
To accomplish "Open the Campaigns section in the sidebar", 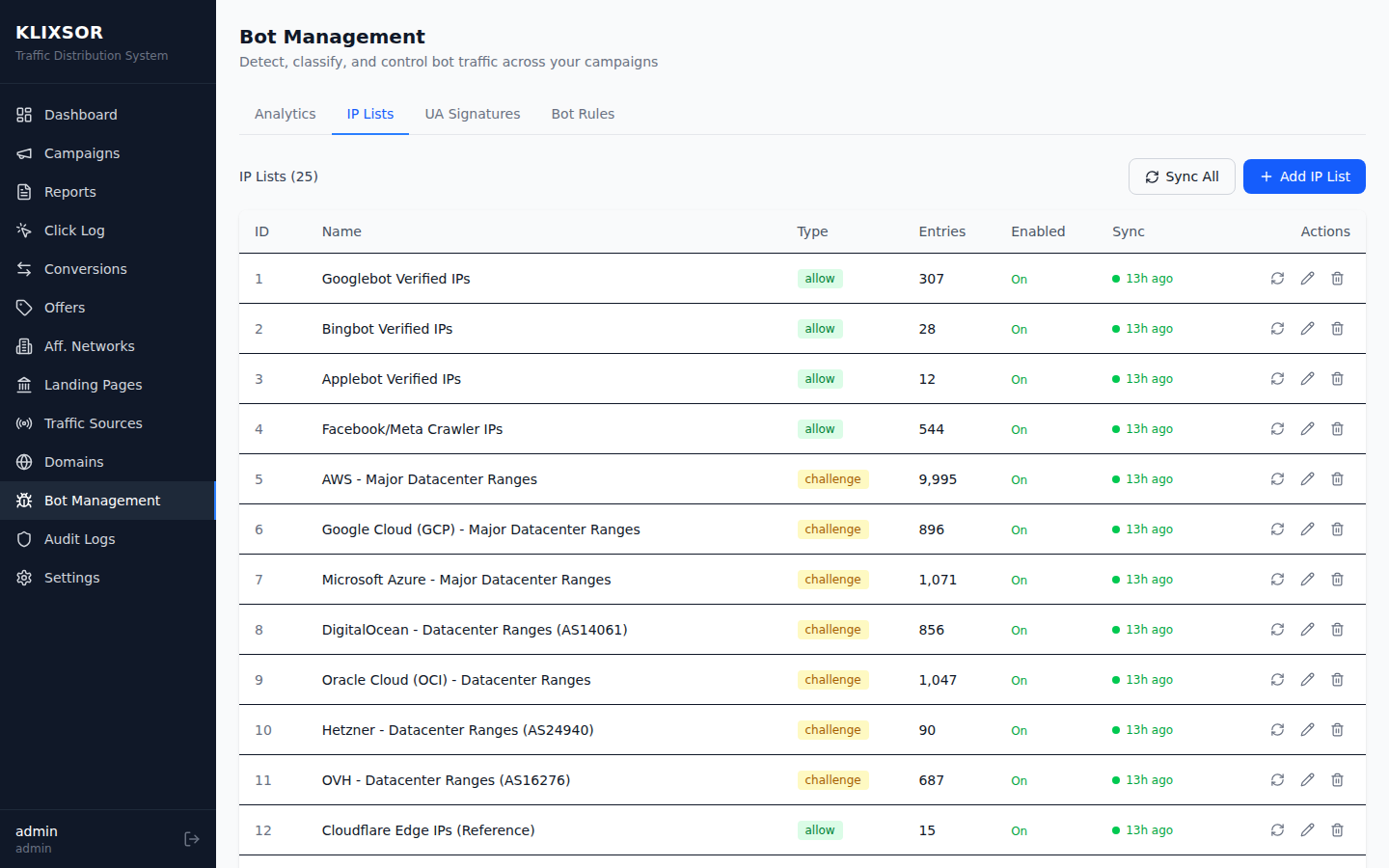I will tap(82, 152).
